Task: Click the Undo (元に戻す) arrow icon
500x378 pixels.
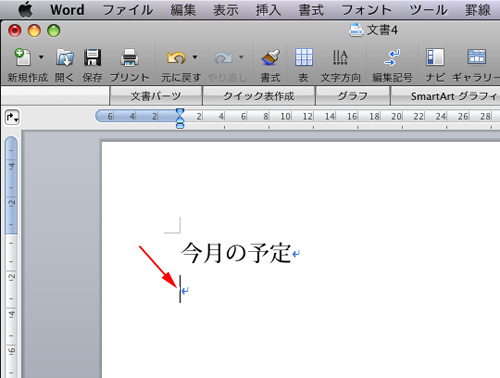Action: (176, 57)
